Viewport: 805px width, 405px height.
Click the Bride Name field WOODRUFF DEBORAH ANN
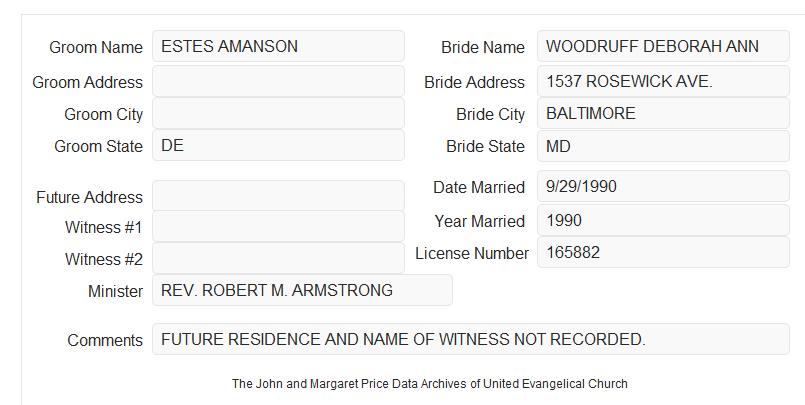663,46
